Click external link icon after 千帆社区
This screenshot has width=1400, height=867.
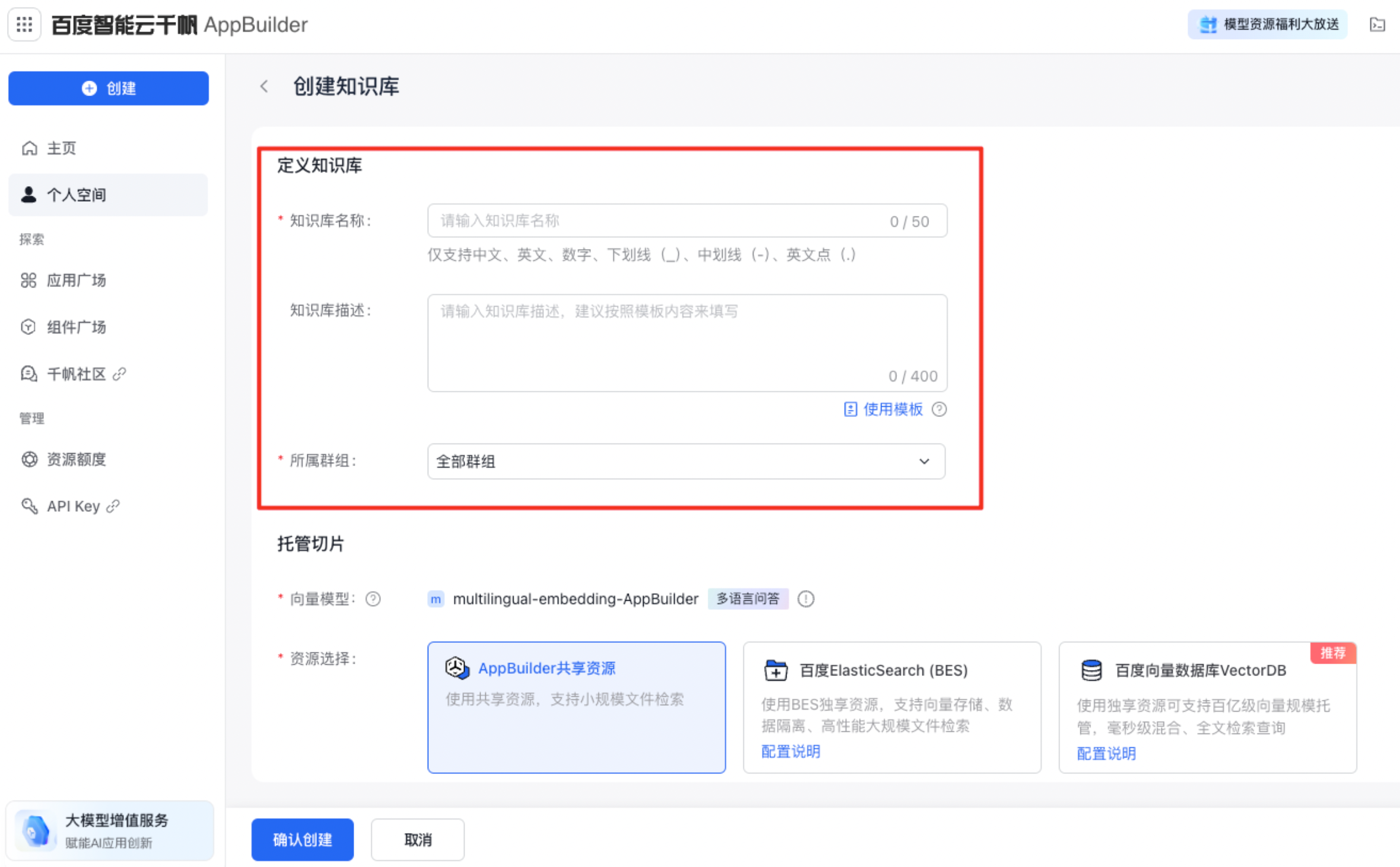click(x=119, y=374)
